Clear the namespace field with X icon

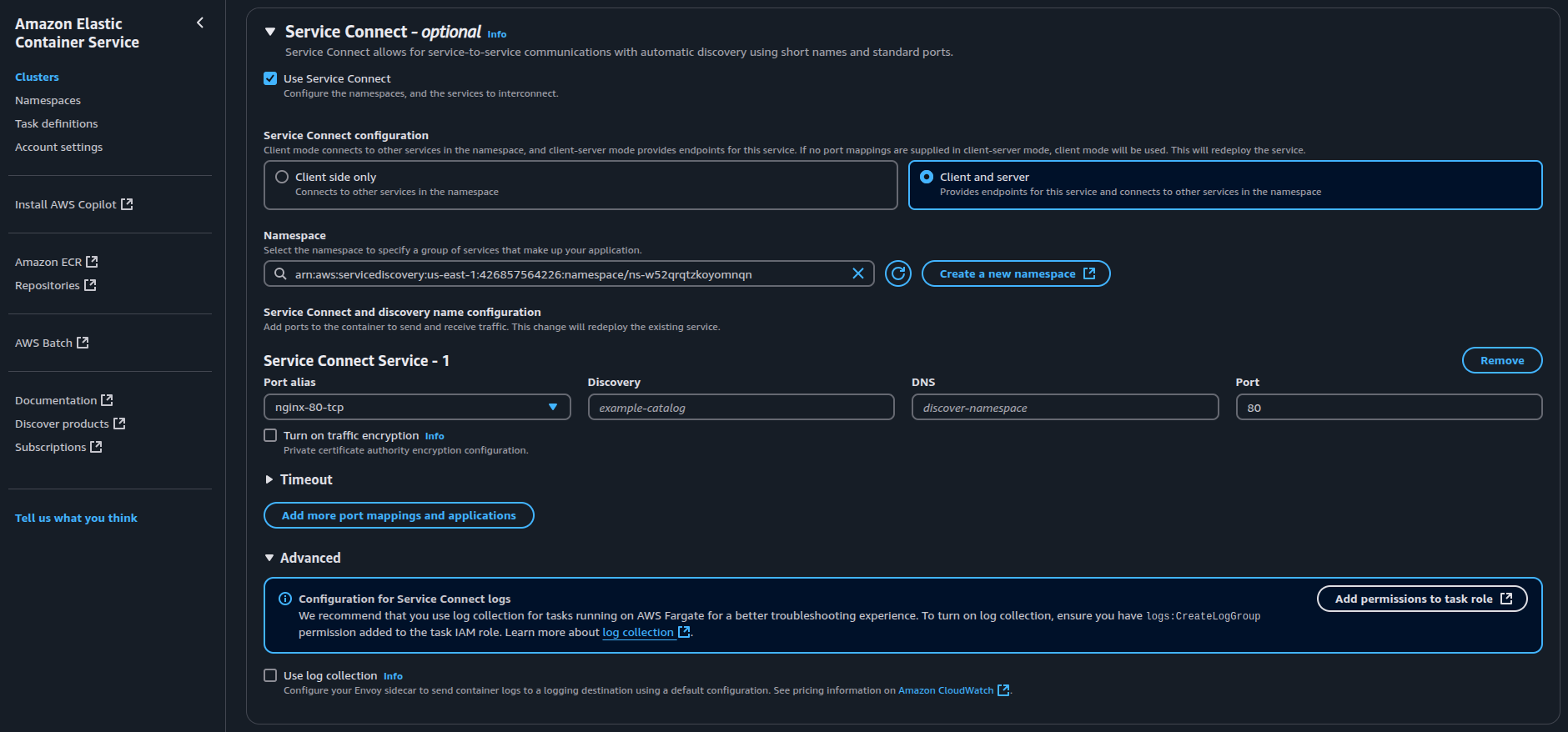pyautogui.click(x=857, y=273)
